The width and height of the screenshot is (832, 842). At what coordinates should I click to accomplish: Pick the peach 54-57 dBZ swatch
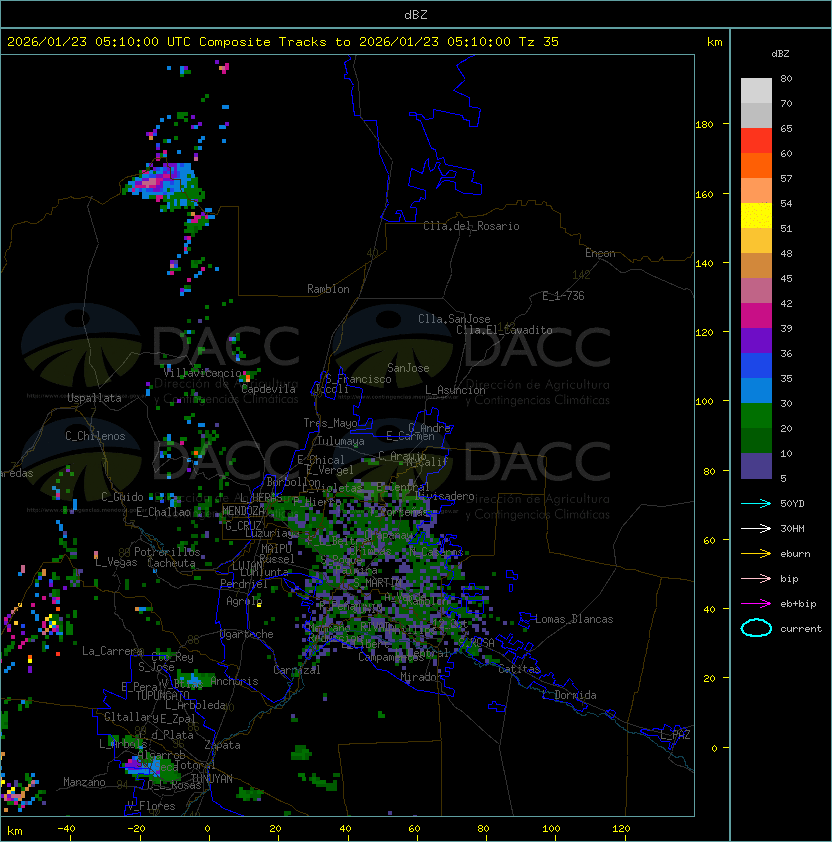click(x=756, y=191)
